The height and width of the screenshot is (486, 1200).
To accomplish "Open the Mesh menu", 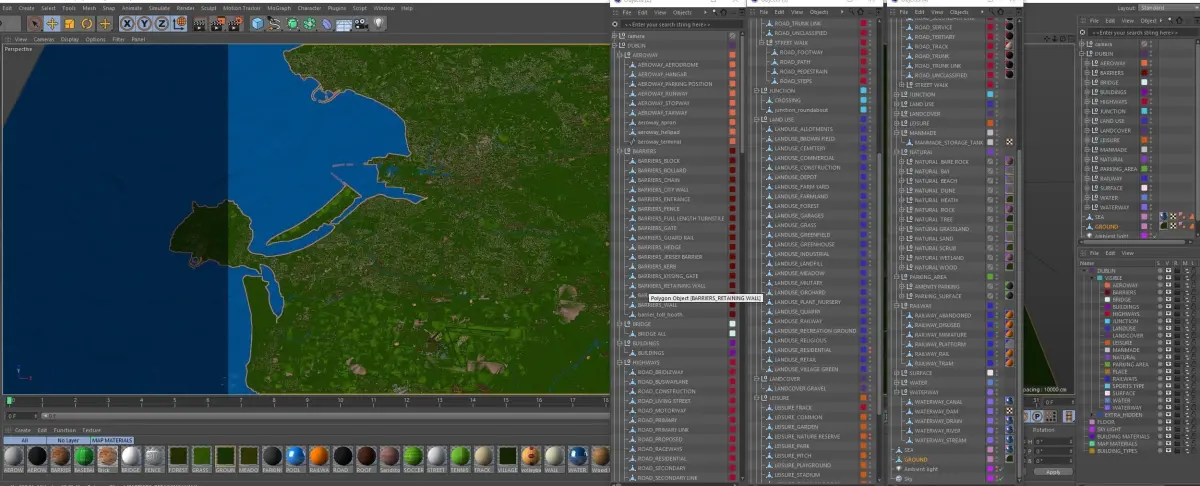I will click(89, 8).
